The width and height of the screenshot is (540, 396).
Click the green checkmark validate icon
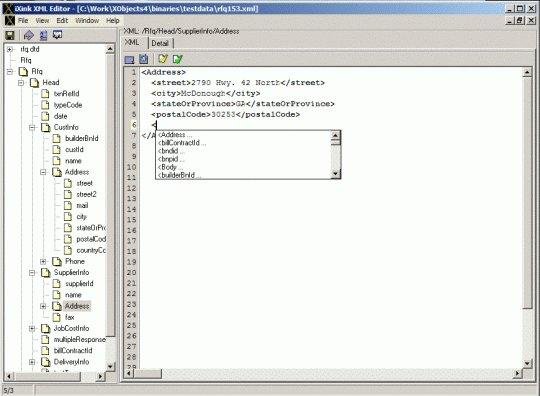[178, 59]
